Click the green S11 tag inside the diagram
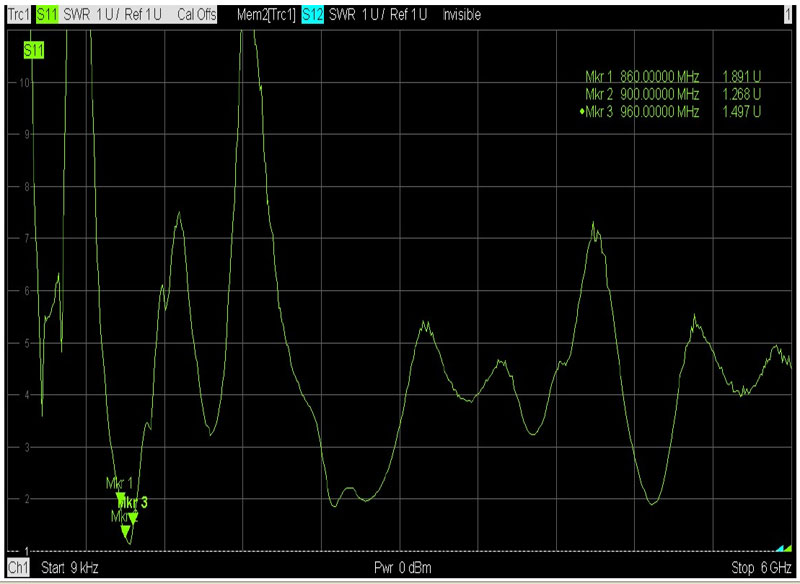 click(x=34, y=50)
